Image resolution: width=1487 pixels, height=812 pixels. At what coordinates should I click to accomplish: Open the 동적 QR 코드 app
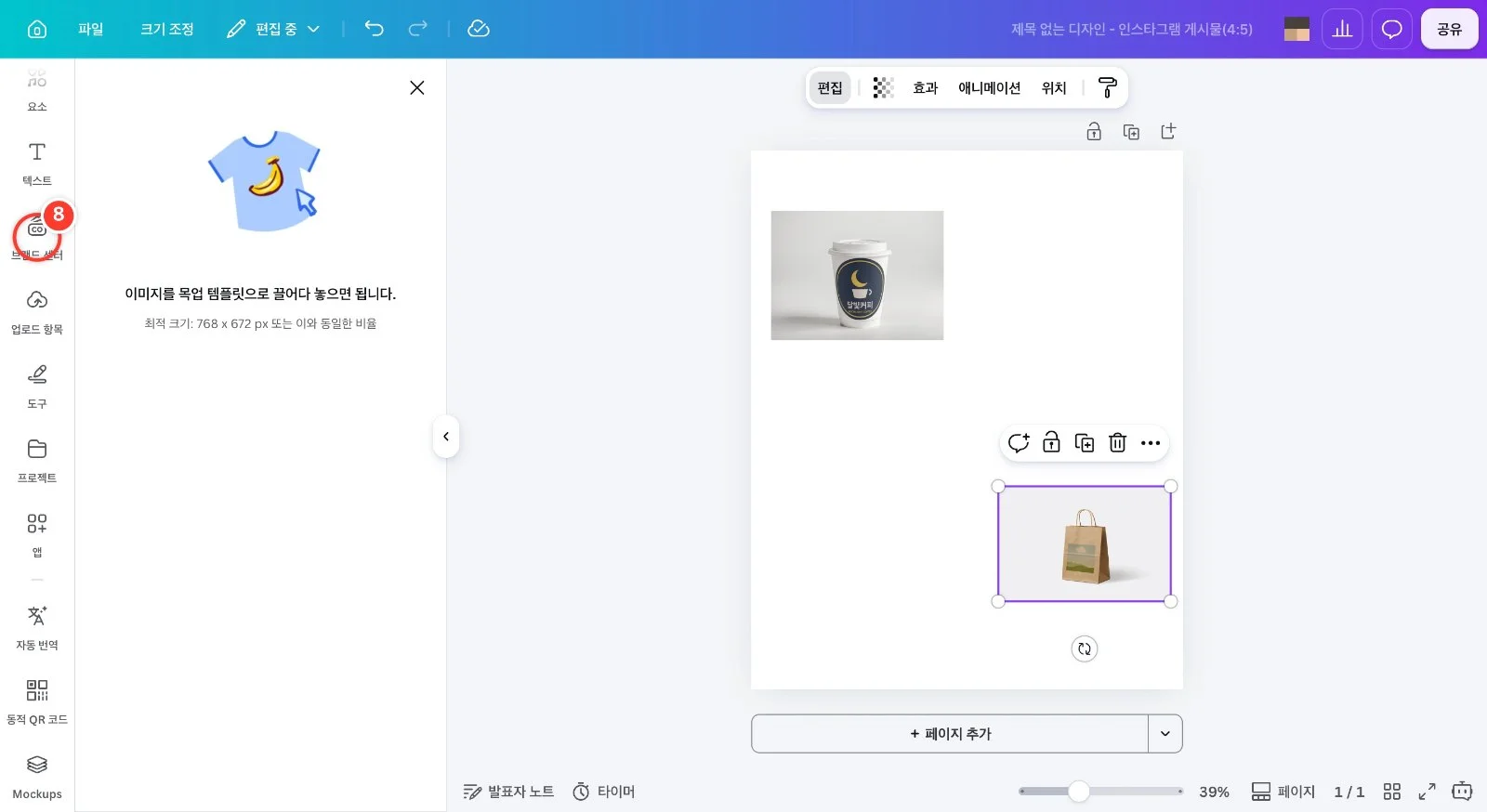pyautogui.click(x=37, y=702)
